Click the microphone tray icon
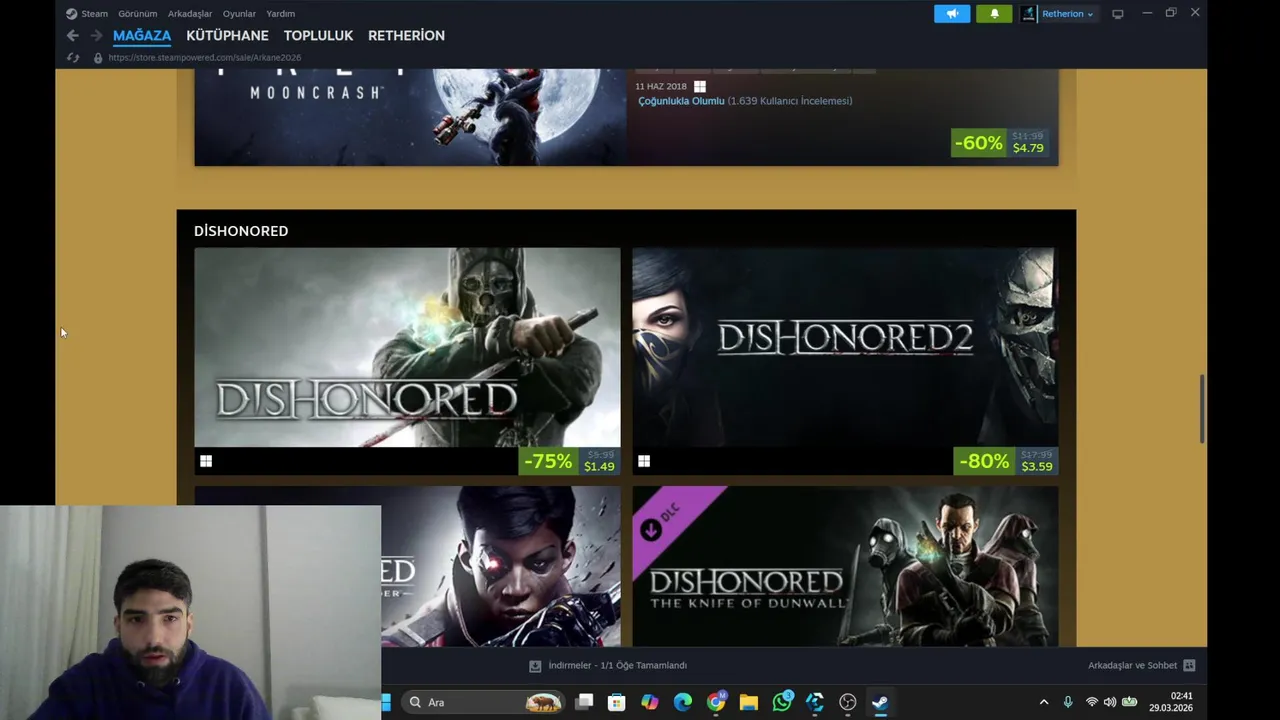Screen dimensions: 1280x720 point(1068,702)
